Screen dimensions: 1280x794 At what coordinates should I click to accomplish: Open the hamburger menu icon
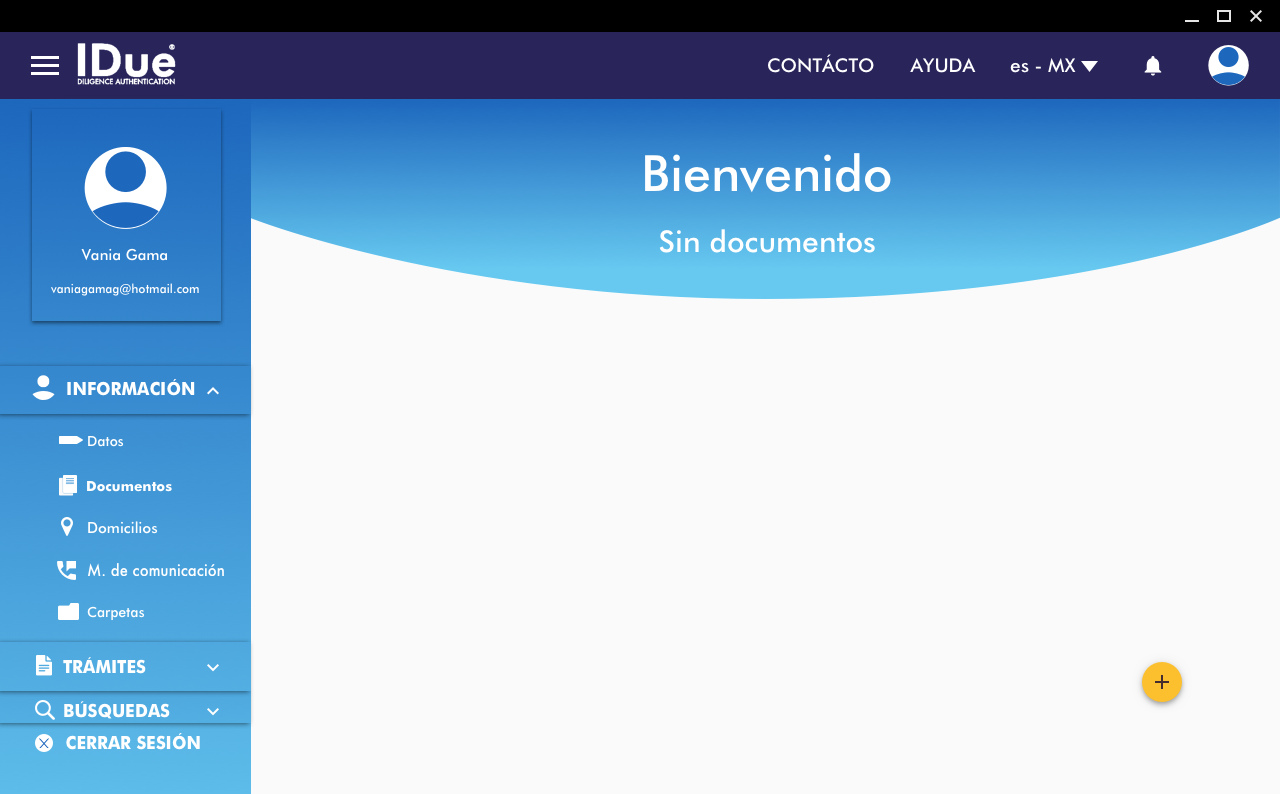45,66
